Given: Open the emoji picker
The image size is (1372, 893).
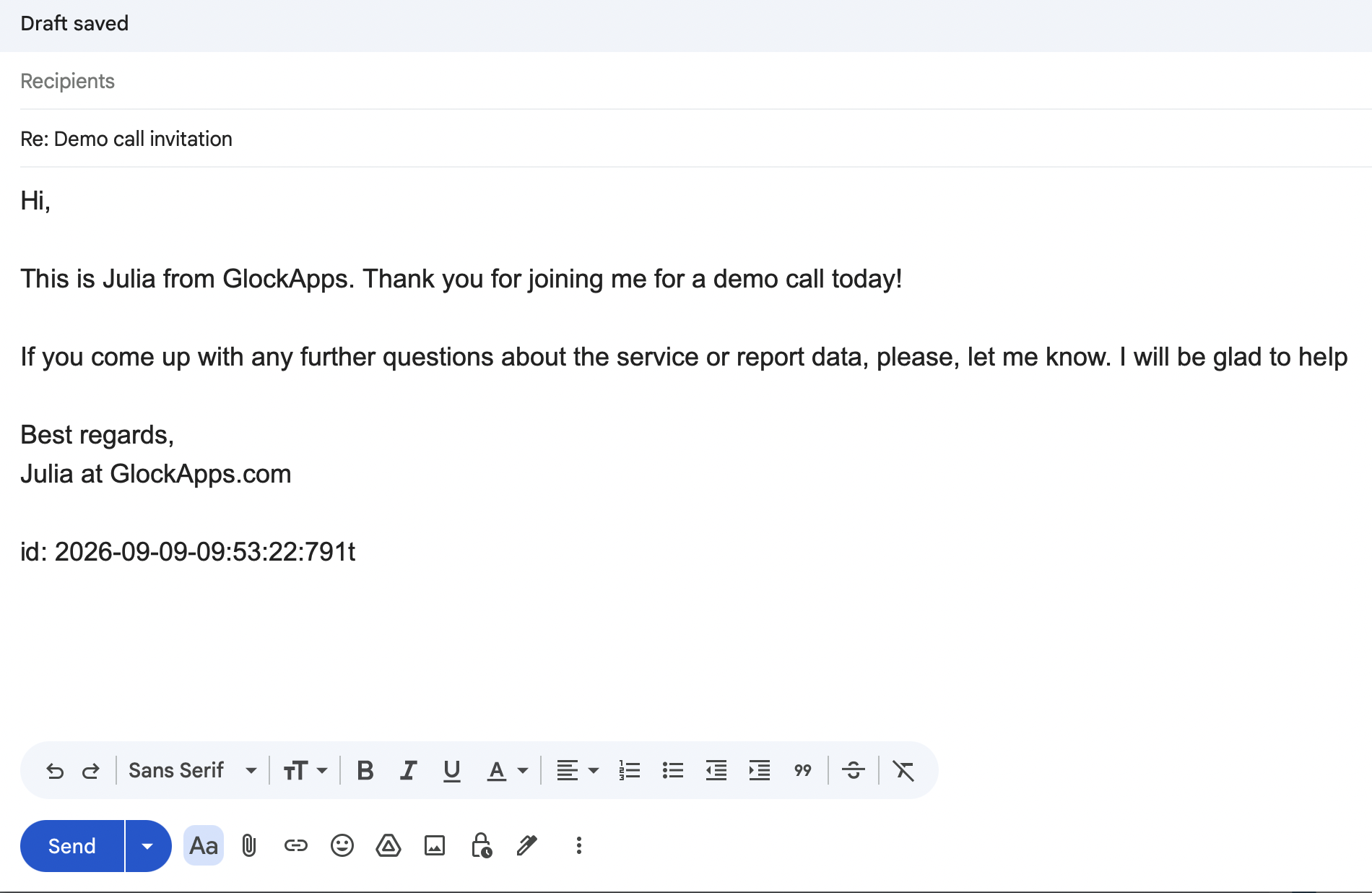Looking at the screenshot, I should pyautogui.click(x=342, y=845).
